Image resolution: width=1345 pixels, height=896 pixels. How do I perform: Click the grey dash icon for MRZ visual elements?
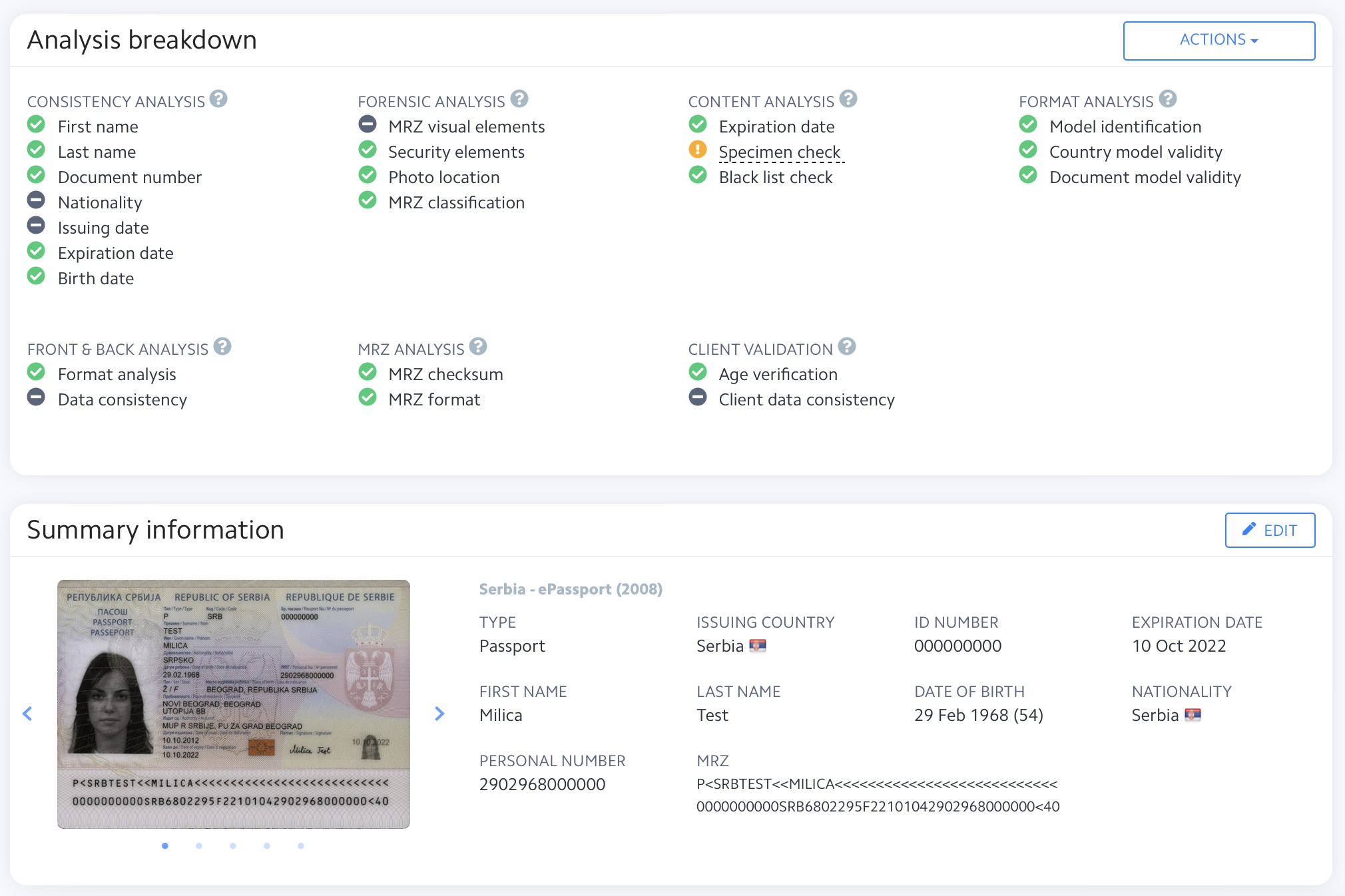pos(367,124)
